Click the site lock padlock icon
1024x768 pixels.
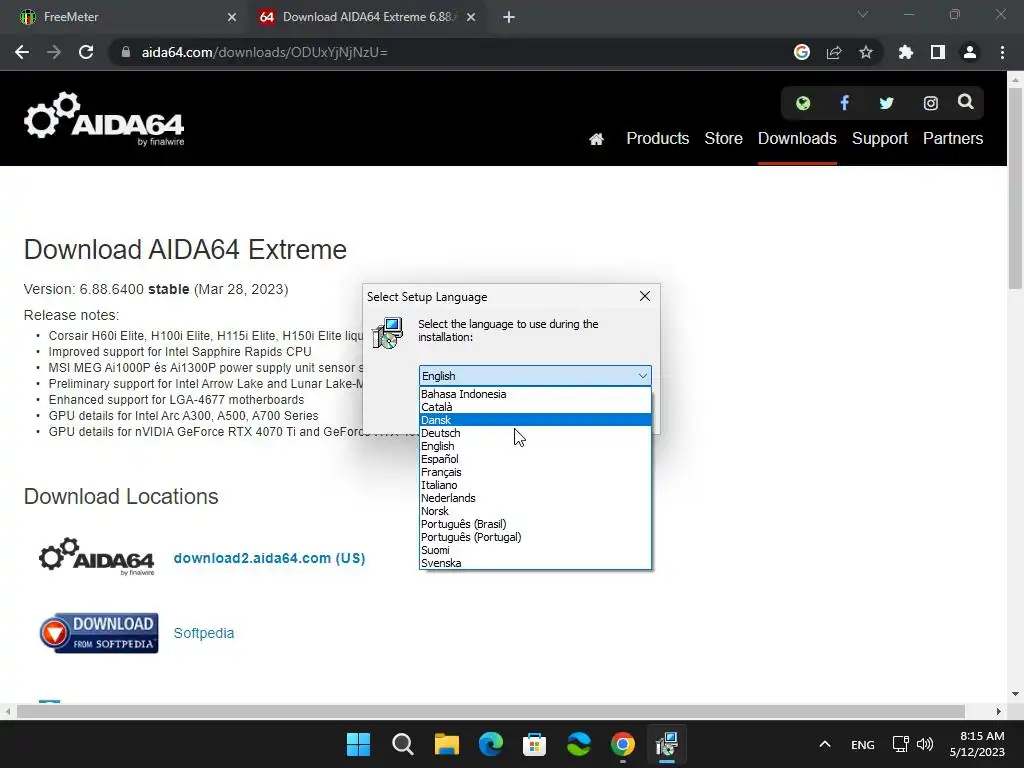pos(126,52)
